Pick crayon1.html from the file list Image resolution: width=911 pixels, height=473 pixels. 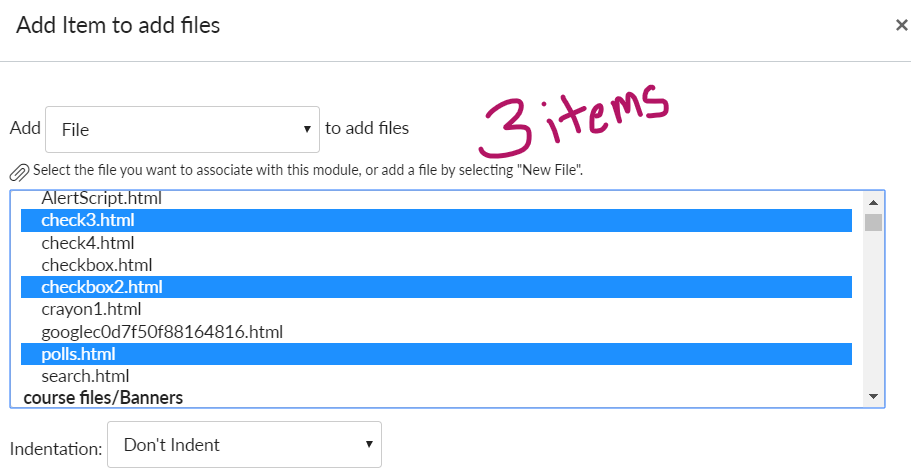[x=91, y=310]
